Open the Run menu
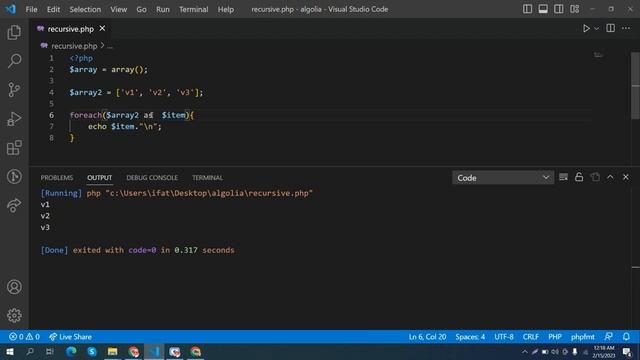 162,9
